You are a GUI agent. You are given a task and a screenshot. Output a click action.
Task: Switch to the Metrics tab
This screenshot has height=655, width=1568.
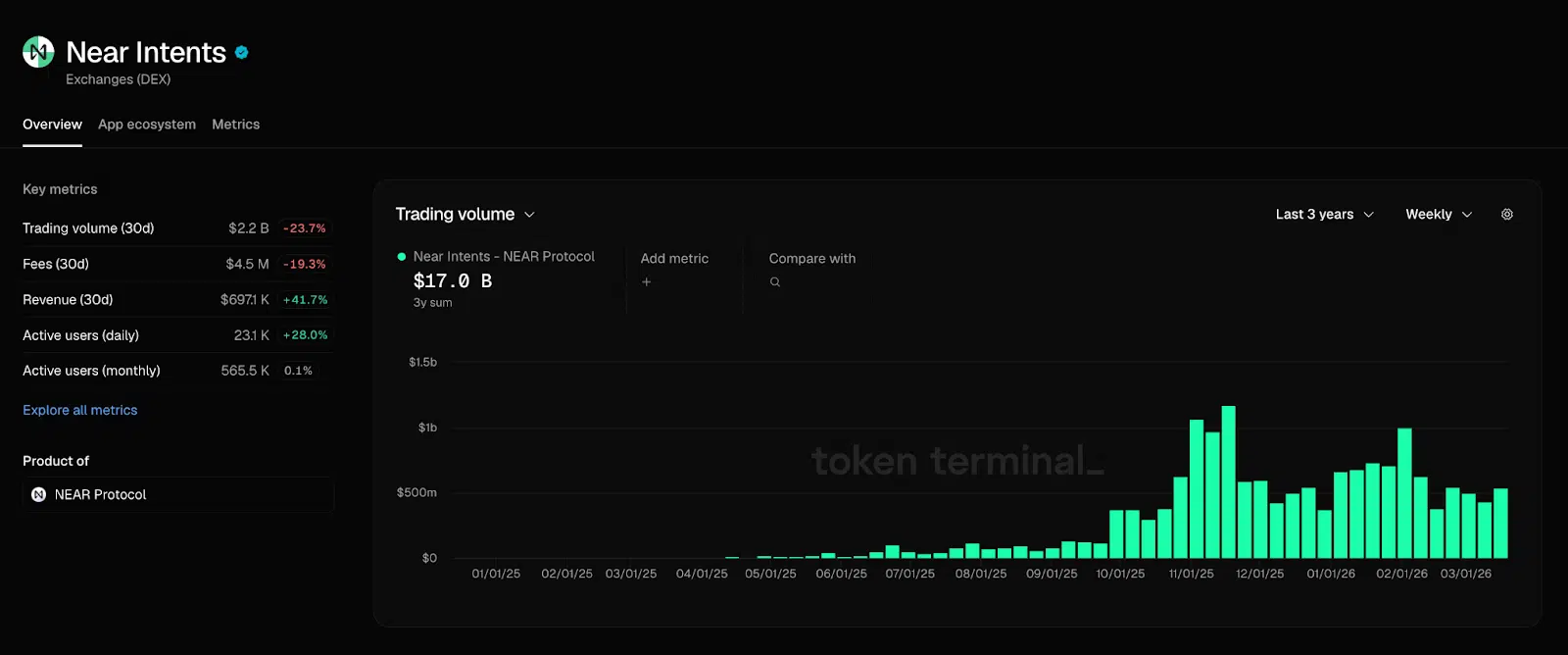pos(236,125)
